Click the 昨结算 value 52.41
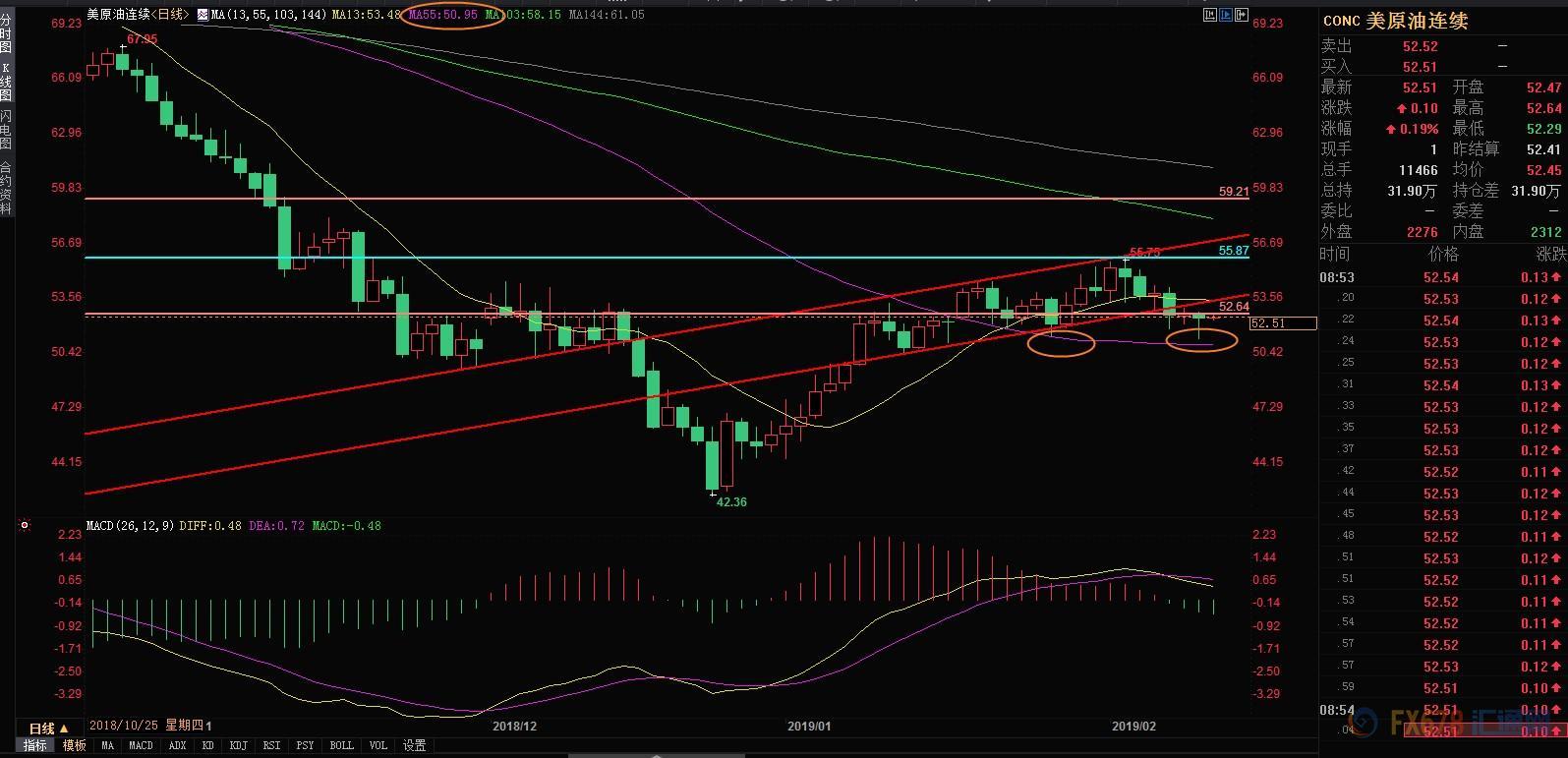Screen dimensions: 1568x758 [1544, 149]
